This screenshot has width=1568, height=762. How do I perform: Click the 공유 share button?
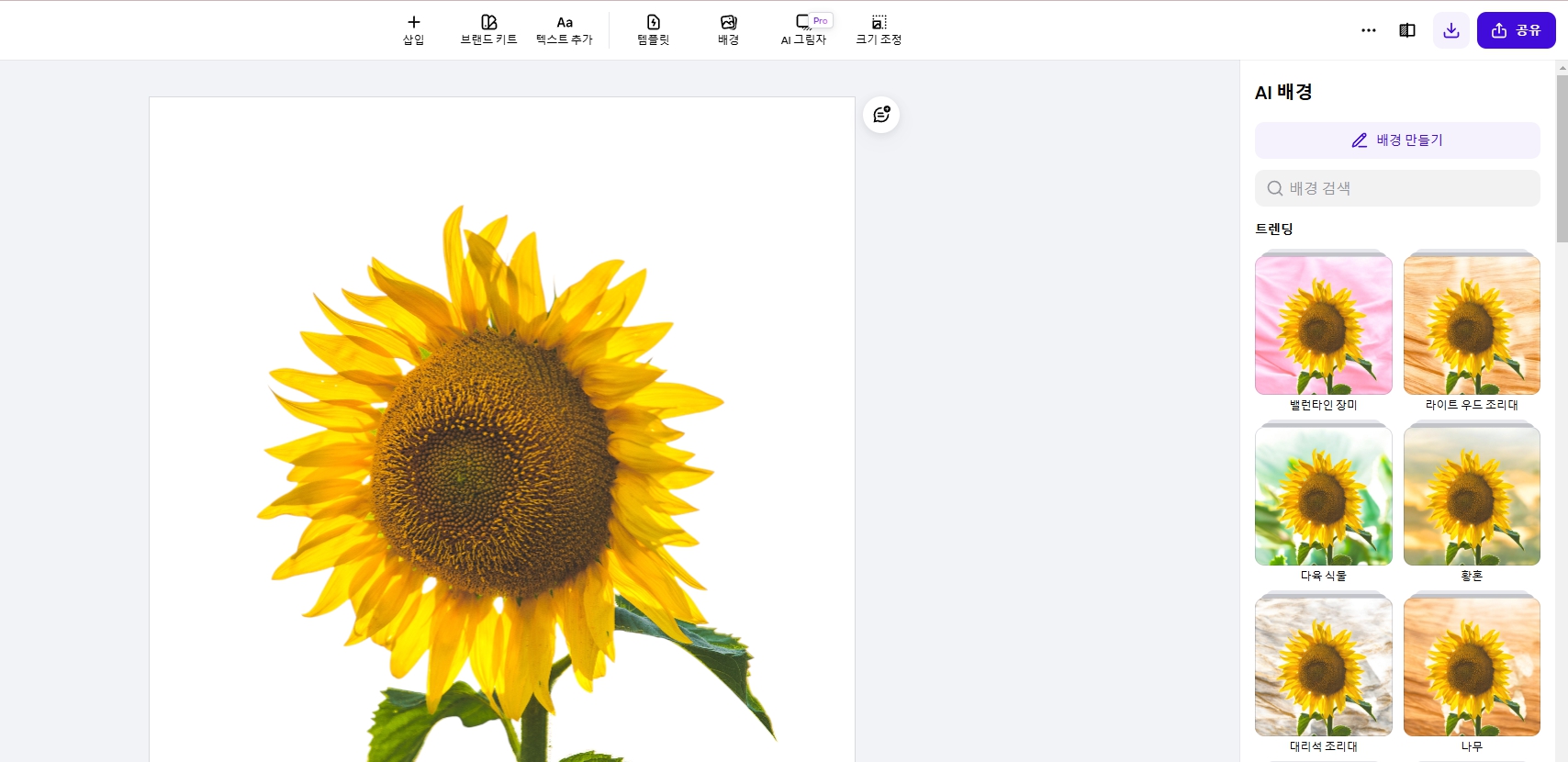coord(1517,30)
